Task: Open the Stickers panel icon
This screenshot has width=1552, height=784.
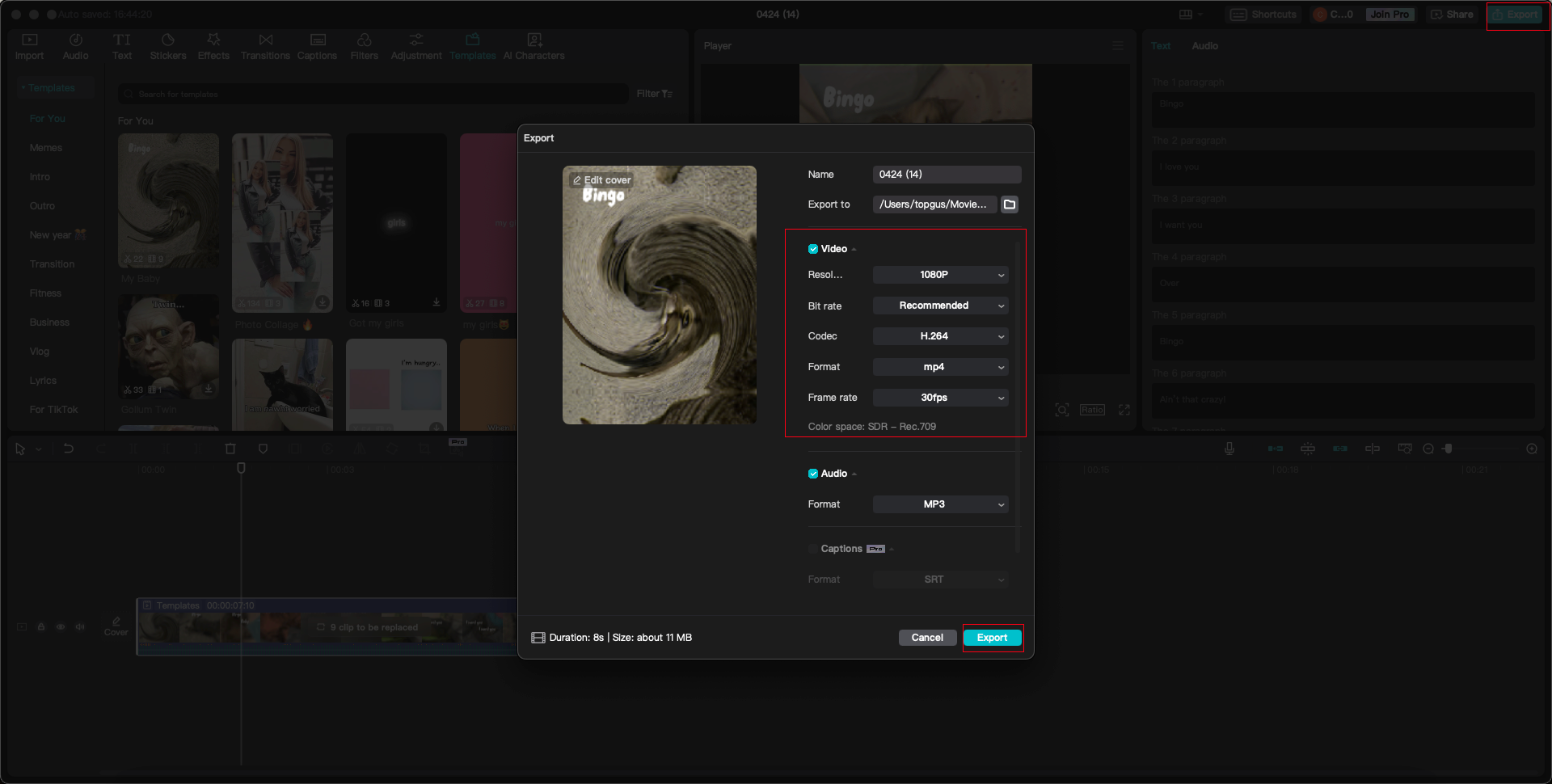Action: click(x=168, y=40)
